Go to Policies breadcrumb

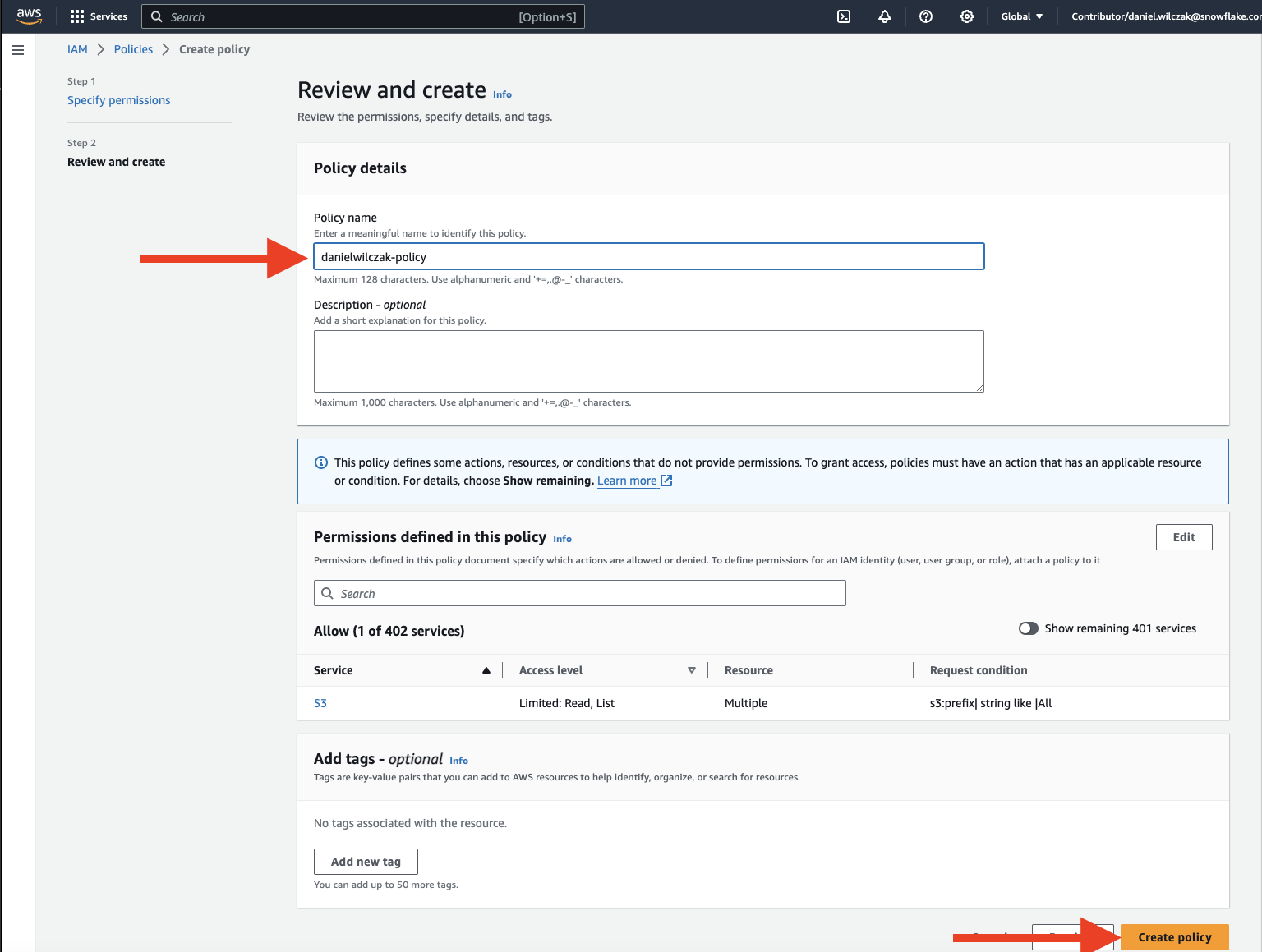pyautogui.click(x=133, y=49)
